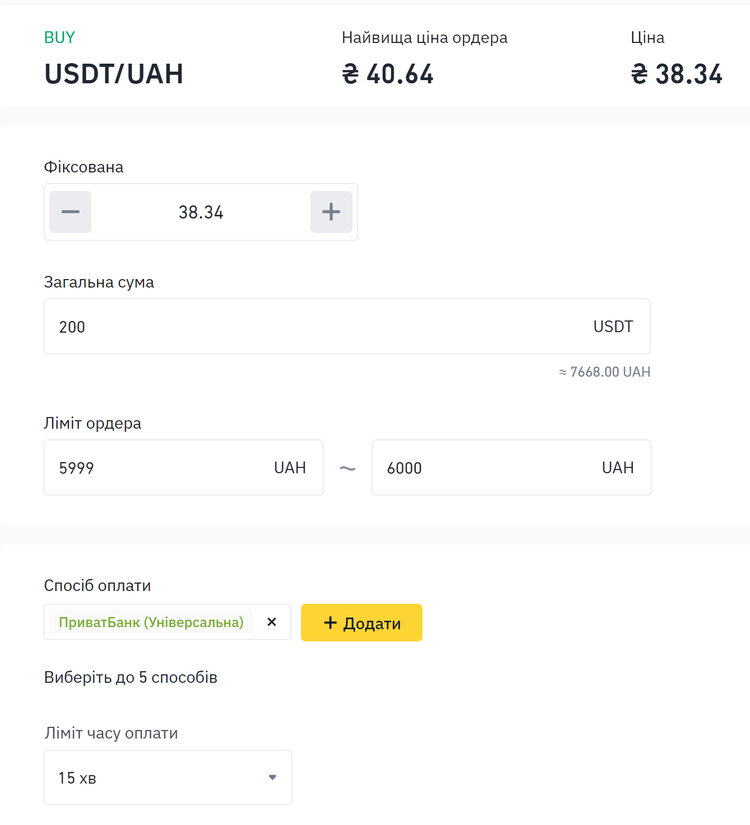Image resolution: width=750 pixels, height=825 pixels.
Task: Click the ПриватБанк (Універсальна) payment tag
Action: pos(151,622)
